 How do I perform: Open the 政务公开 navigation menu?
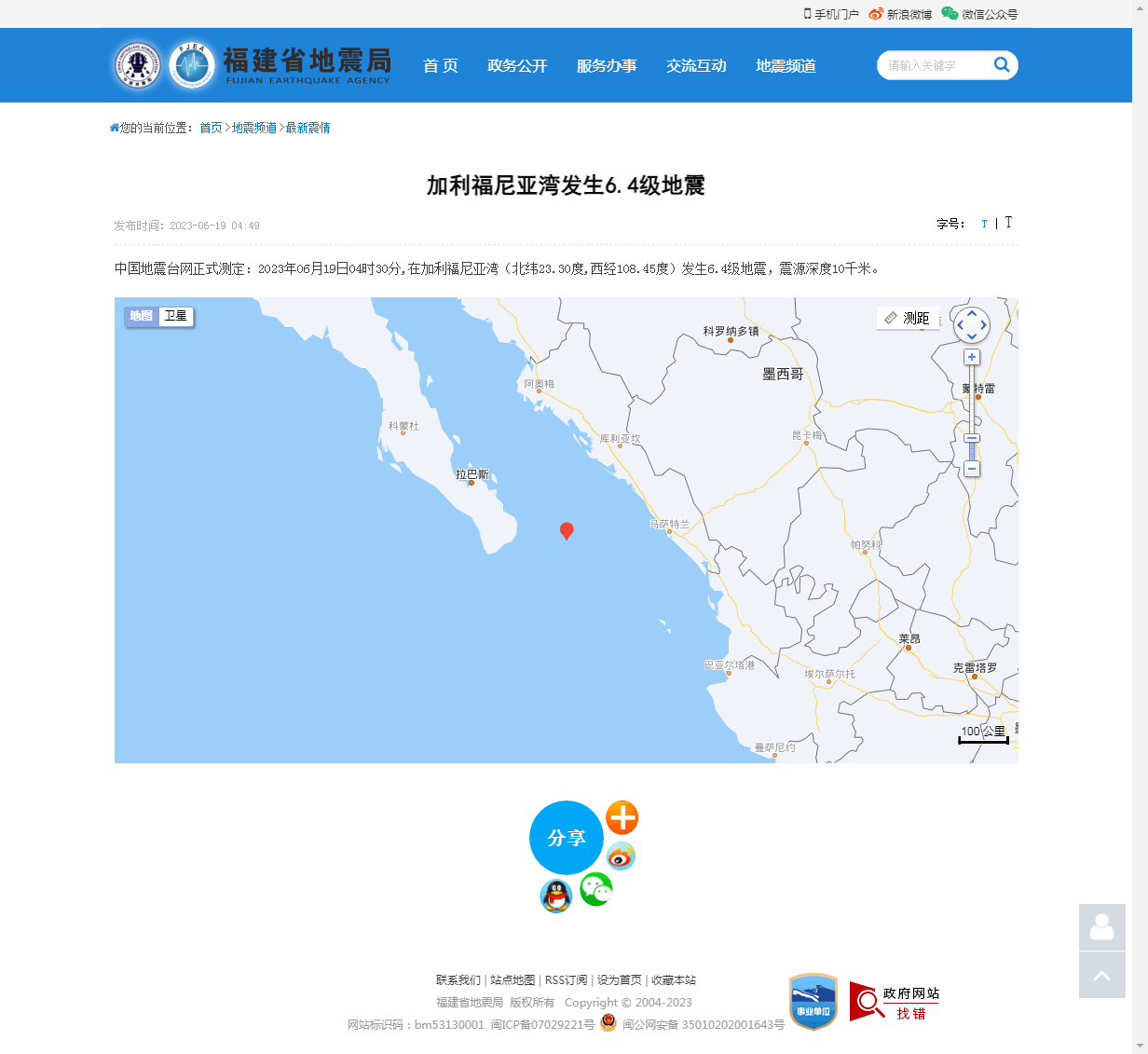point(517,66)
